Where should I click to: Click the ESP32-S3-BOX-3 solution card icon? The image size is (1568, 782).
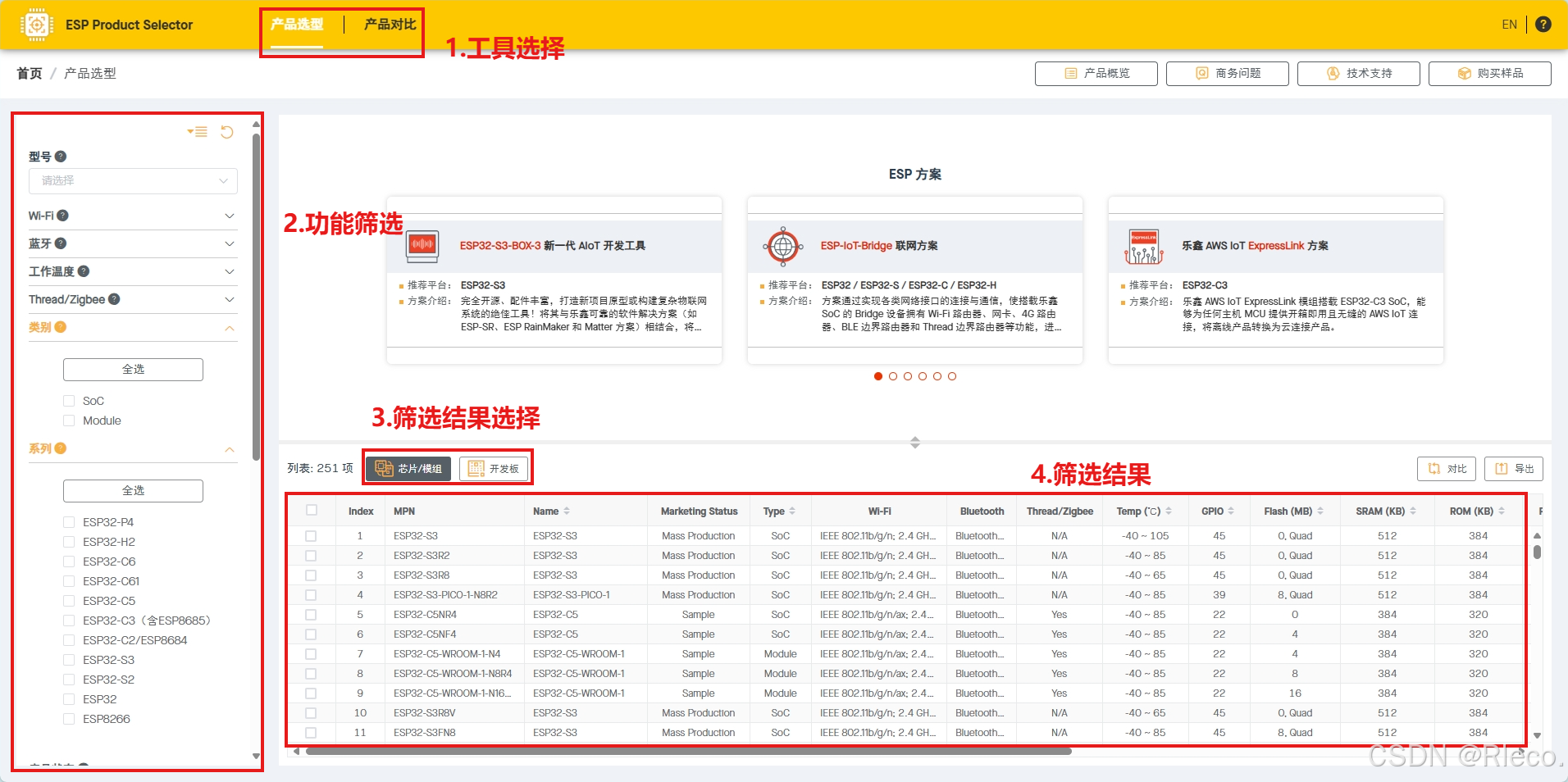[422, 246]
